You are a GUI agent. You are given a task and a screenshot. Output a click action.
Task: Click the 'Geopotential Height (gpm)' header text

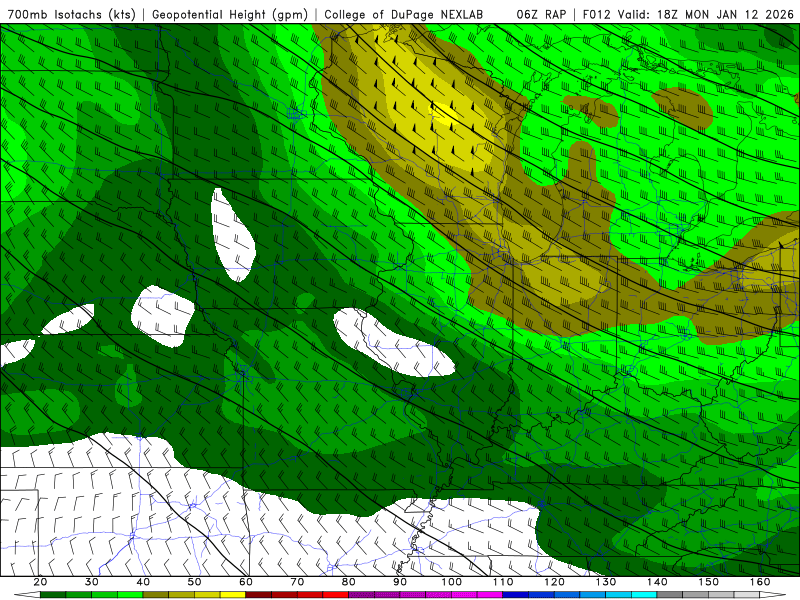pyautogui.click(x=230, y=14)
